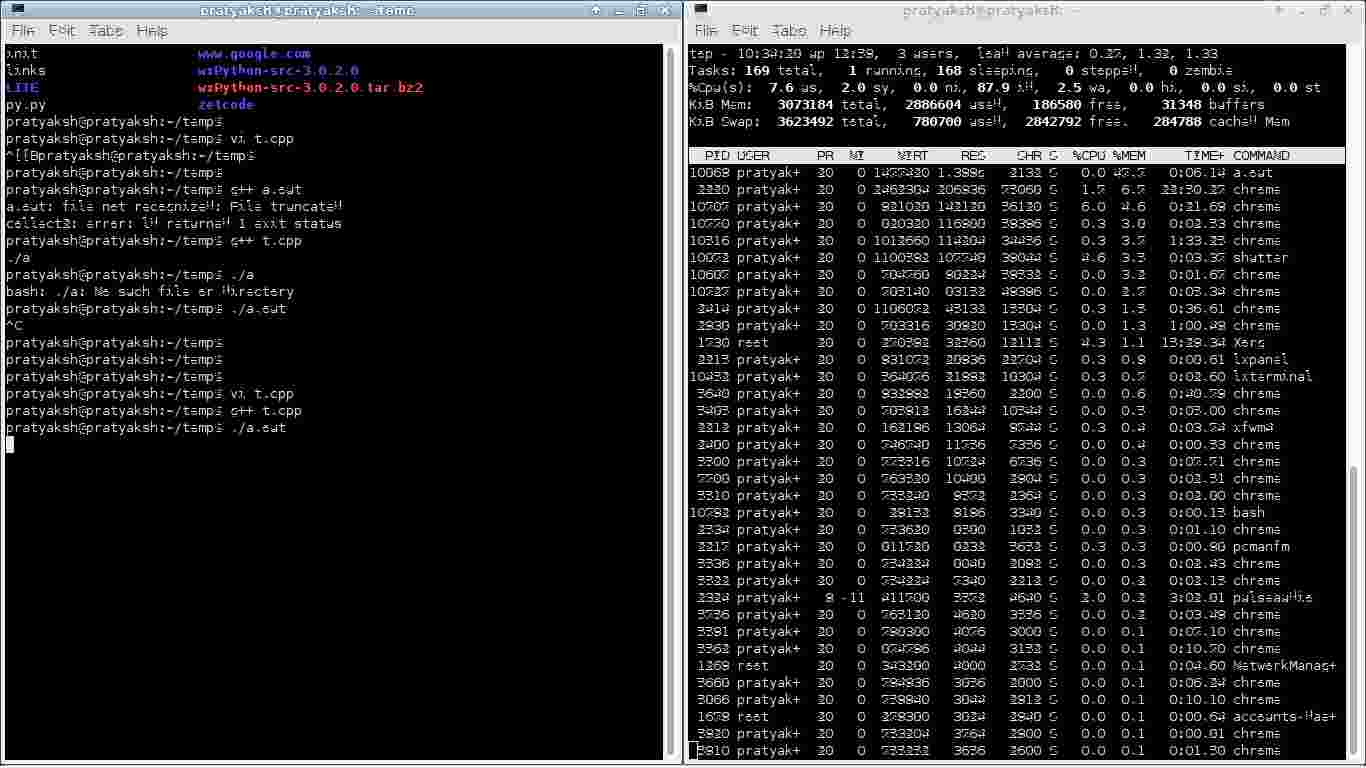Close the right top terminal window

pos(1349,10)
